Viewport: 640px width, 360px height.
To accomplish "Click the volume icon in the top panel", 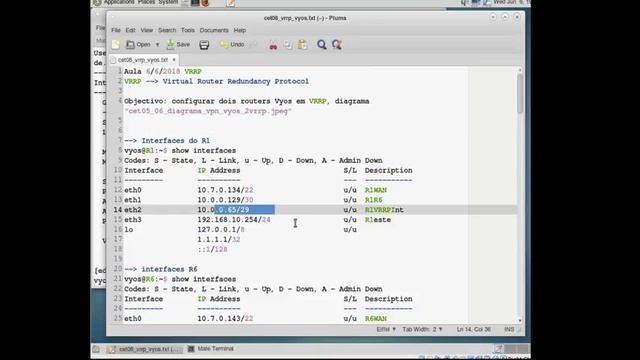I will pyautogui.click(x=464, y=2).
